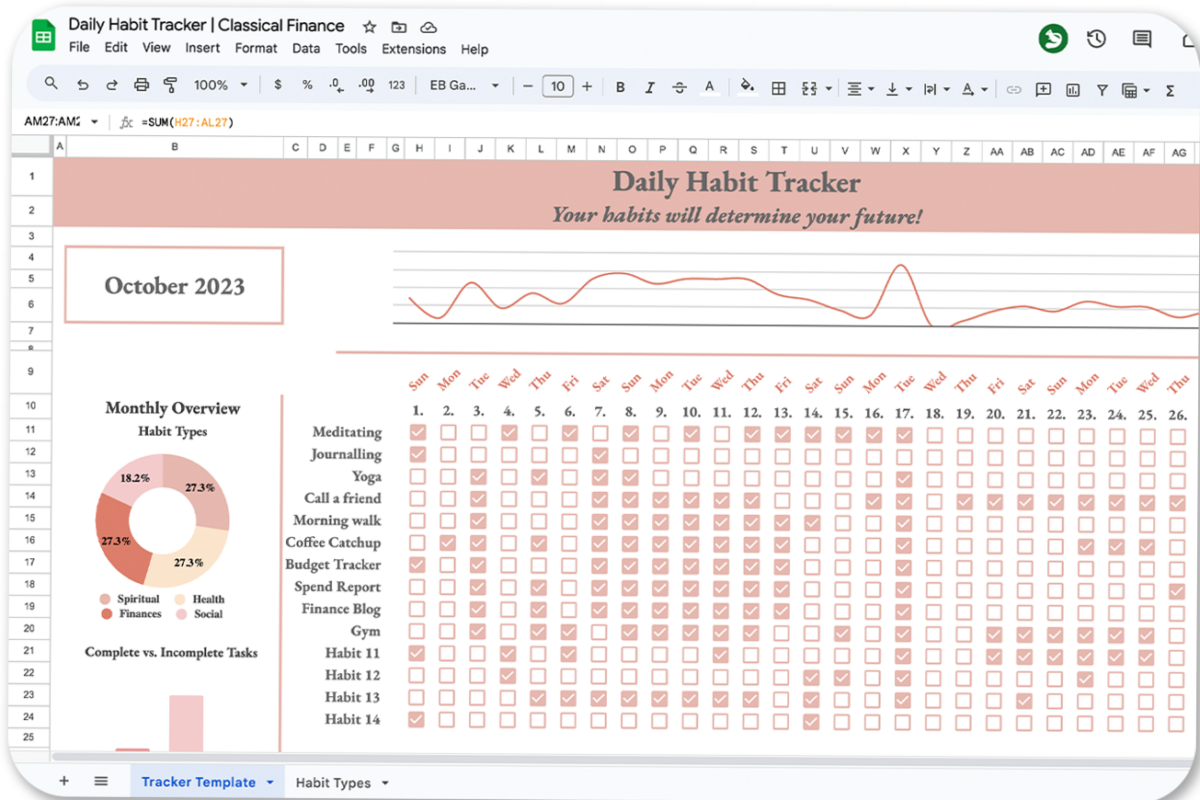Check the Gym checkbox for day 1
The width and height of the screenshot is (1200, 800).
tap(417, 631)
